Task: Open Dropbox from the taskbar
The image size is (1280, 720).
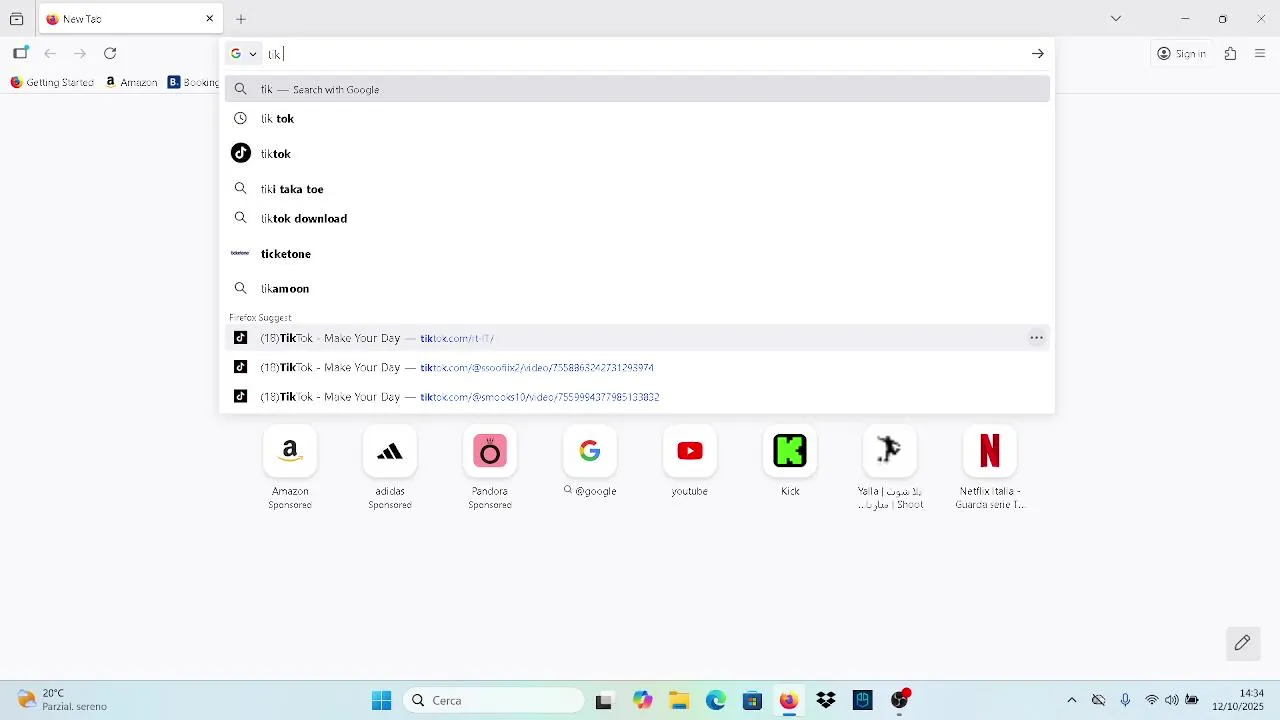Action: 826,701
